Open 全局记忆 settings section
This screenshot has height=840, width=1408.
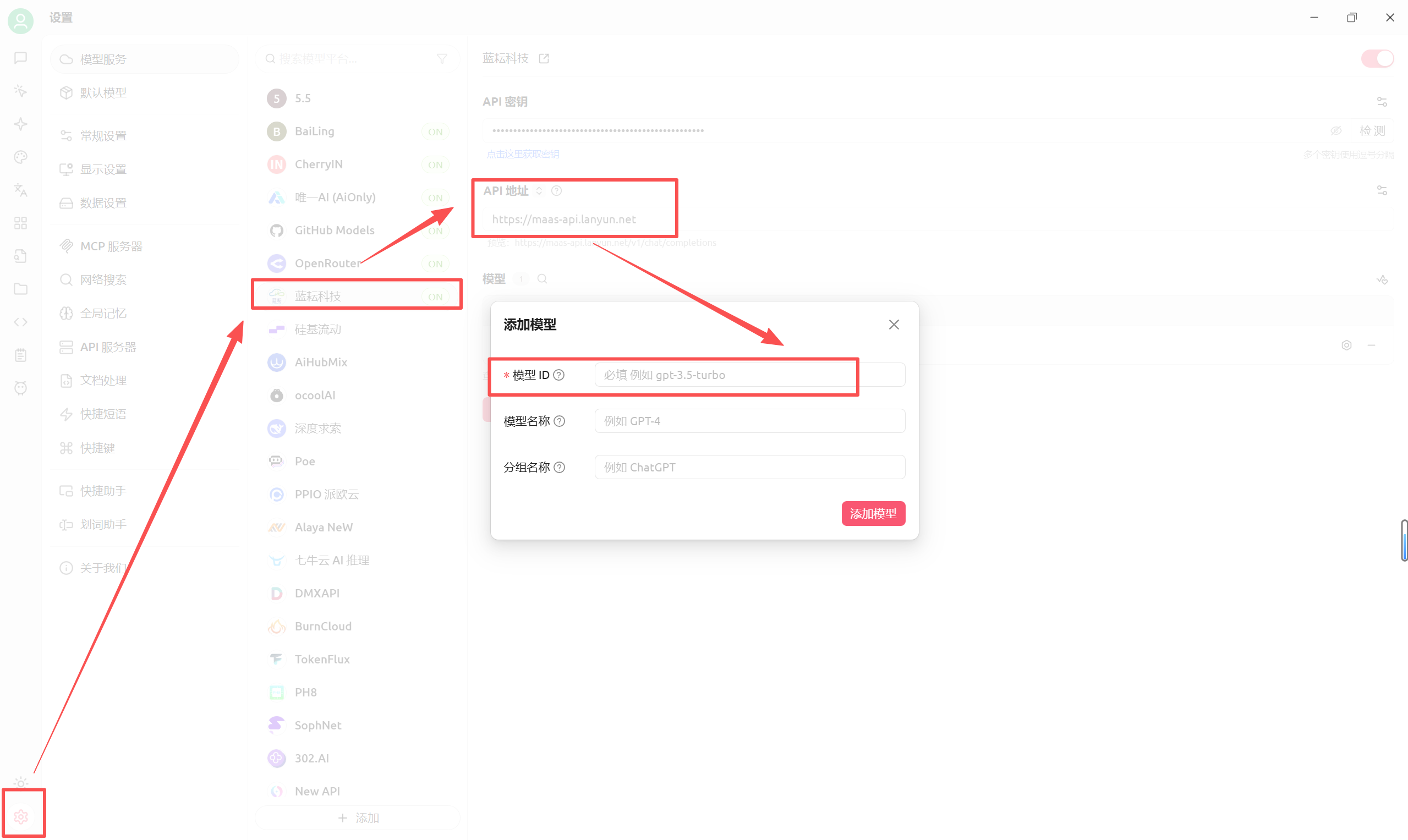click(x=144, y=313)
